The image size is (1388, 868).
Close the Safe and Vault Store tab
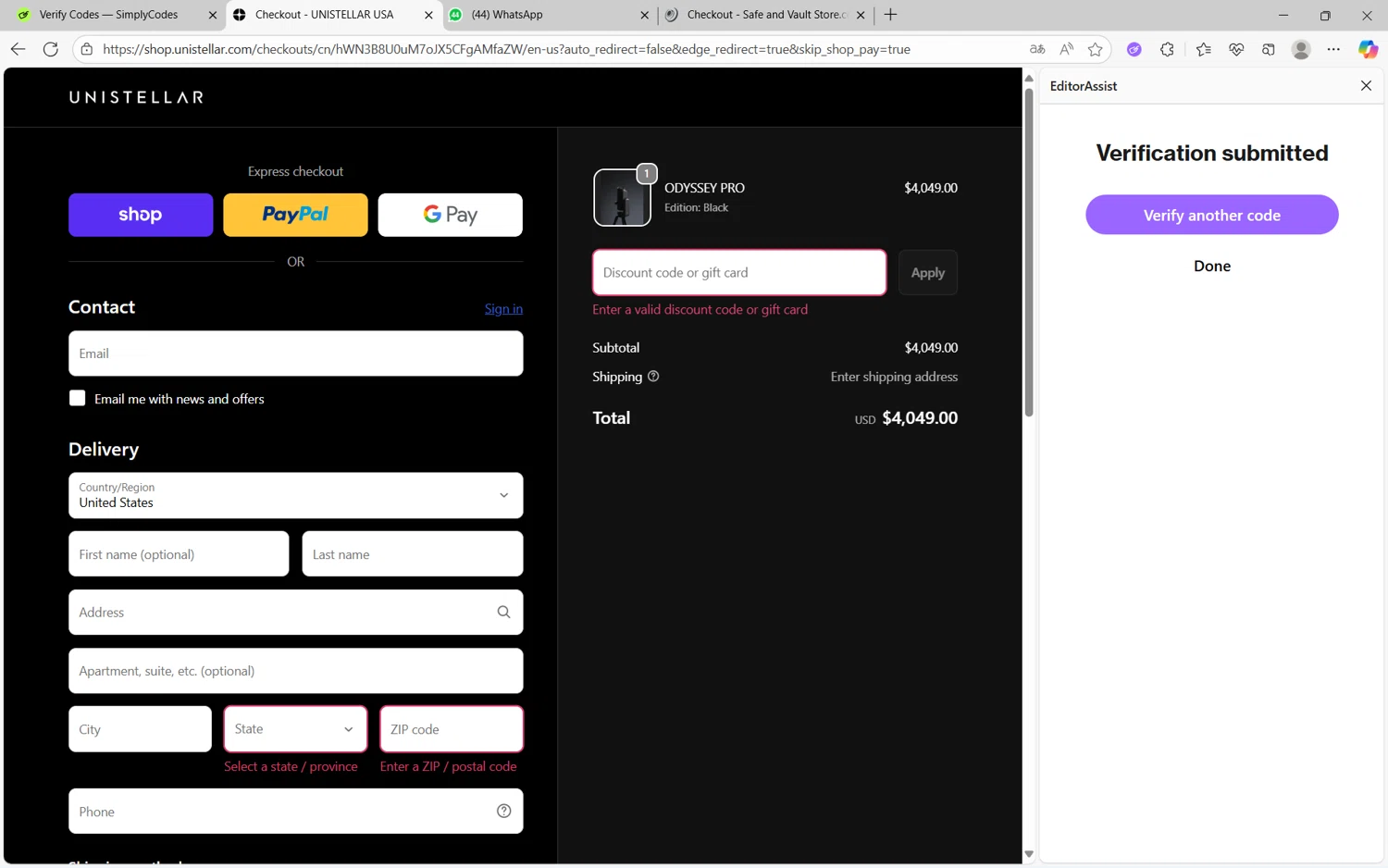861,15
